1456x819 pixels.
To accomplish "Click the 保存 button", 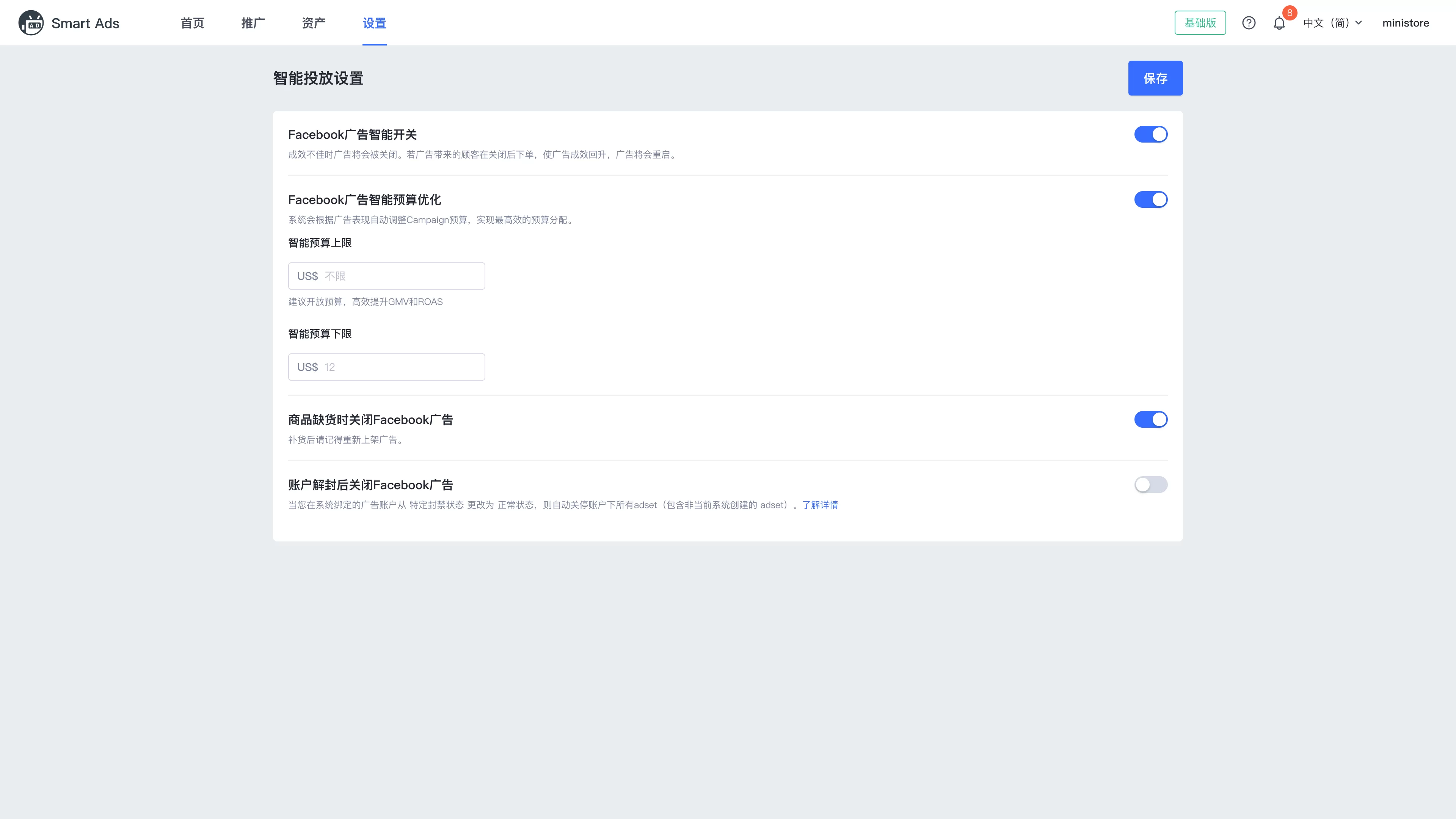I will [1155, 78].
